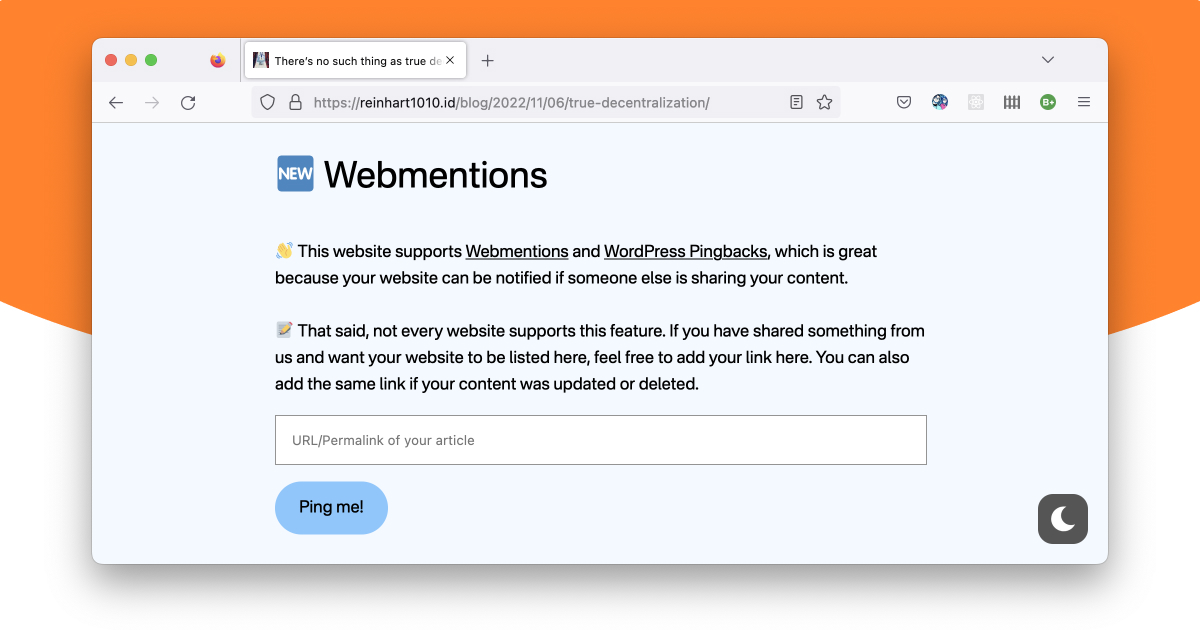This screenshot has width=1200, height=630.
Task: Click the fence-shaped extension icon
Action: [x=1012, y=102]
